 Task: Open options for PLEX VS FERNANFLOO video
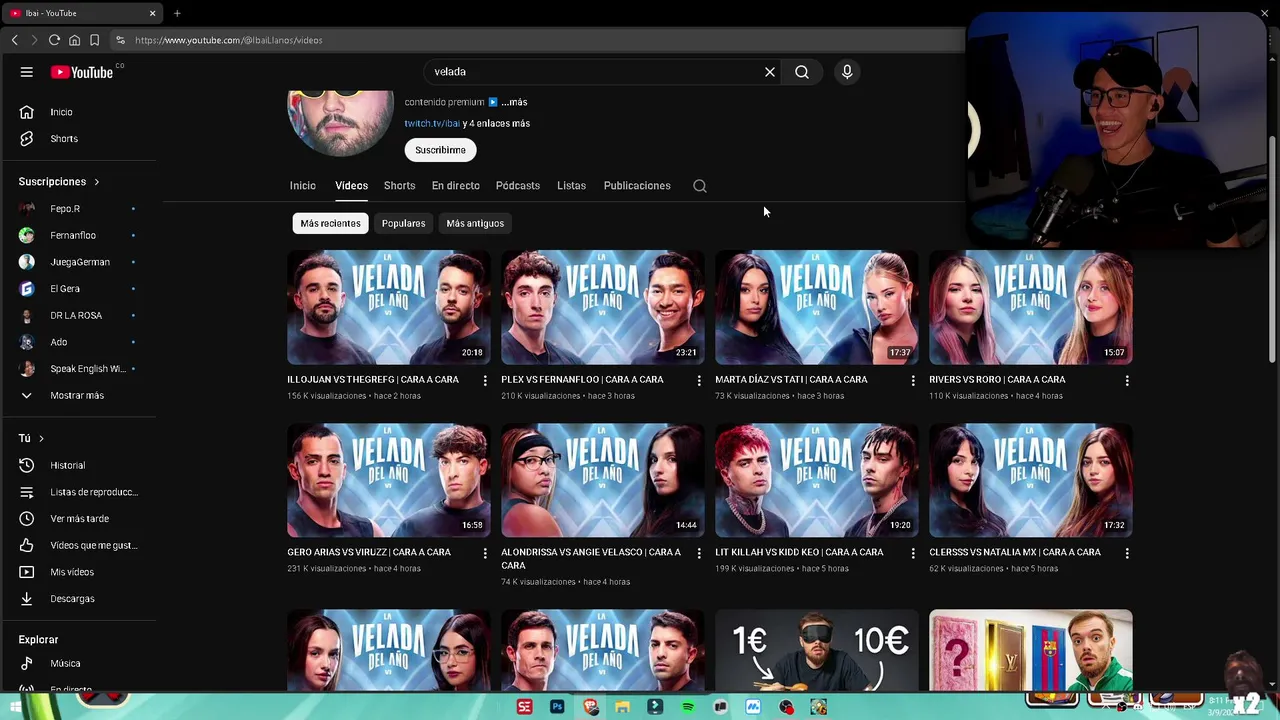pos(699,380)
